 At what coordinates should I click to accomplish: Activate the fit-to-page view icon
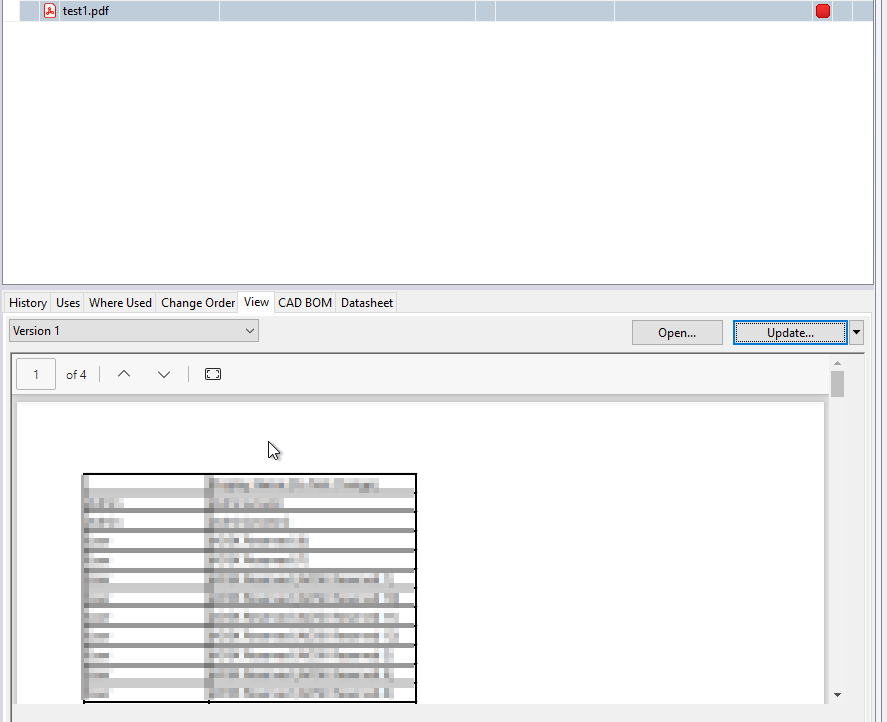click(x=212, y=373)
